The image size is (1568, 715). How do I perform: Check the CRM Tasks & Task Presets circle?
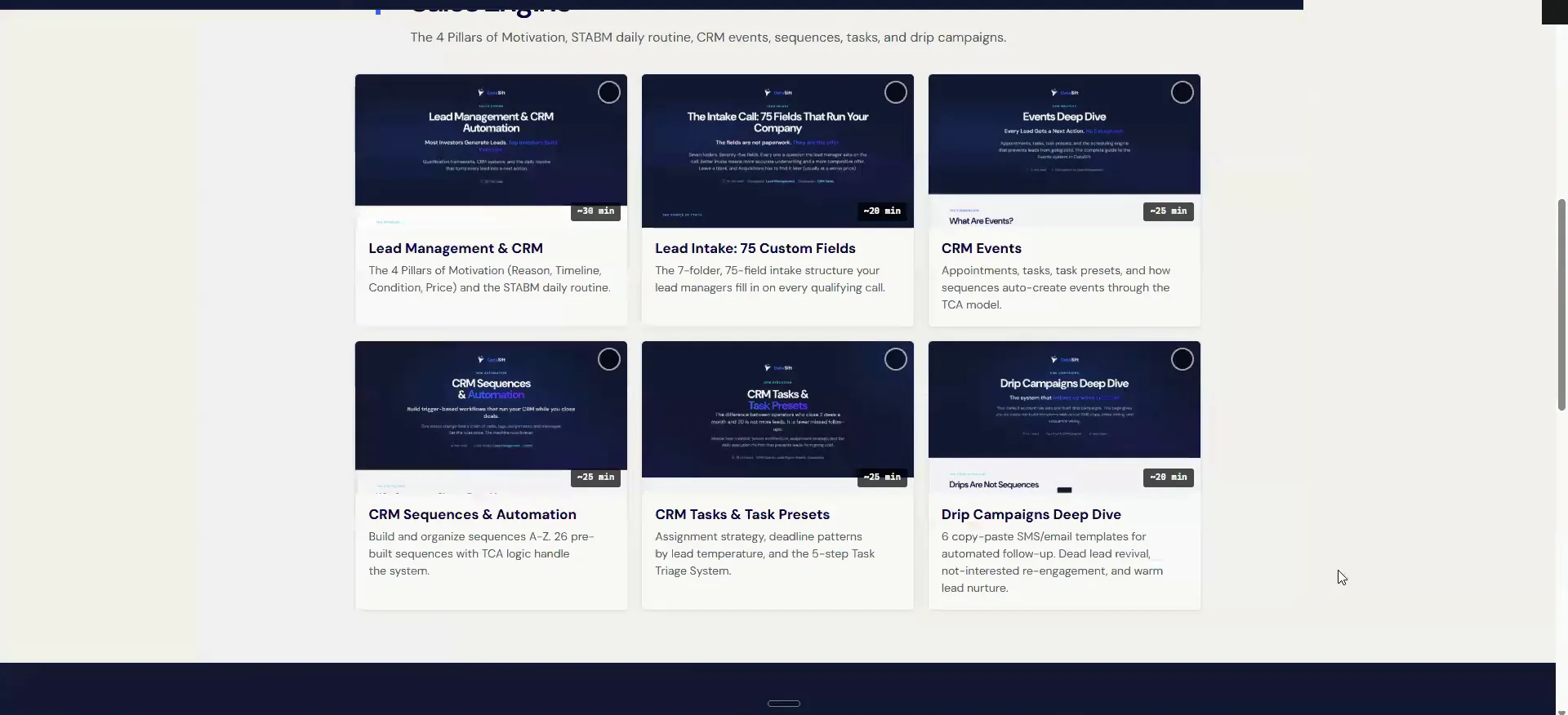click(x=895, y=360)
